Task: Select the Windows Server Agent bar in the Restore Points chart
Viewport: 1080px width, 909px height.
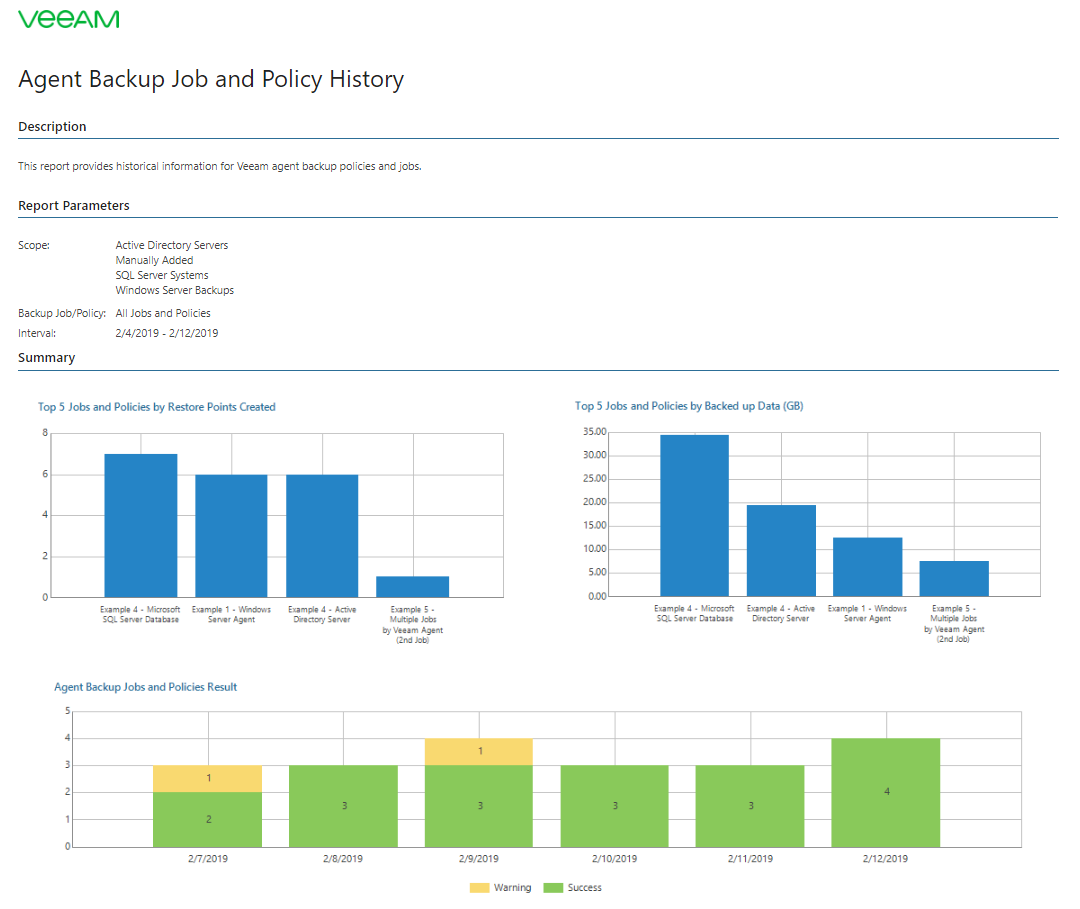Action: (231, 535)
